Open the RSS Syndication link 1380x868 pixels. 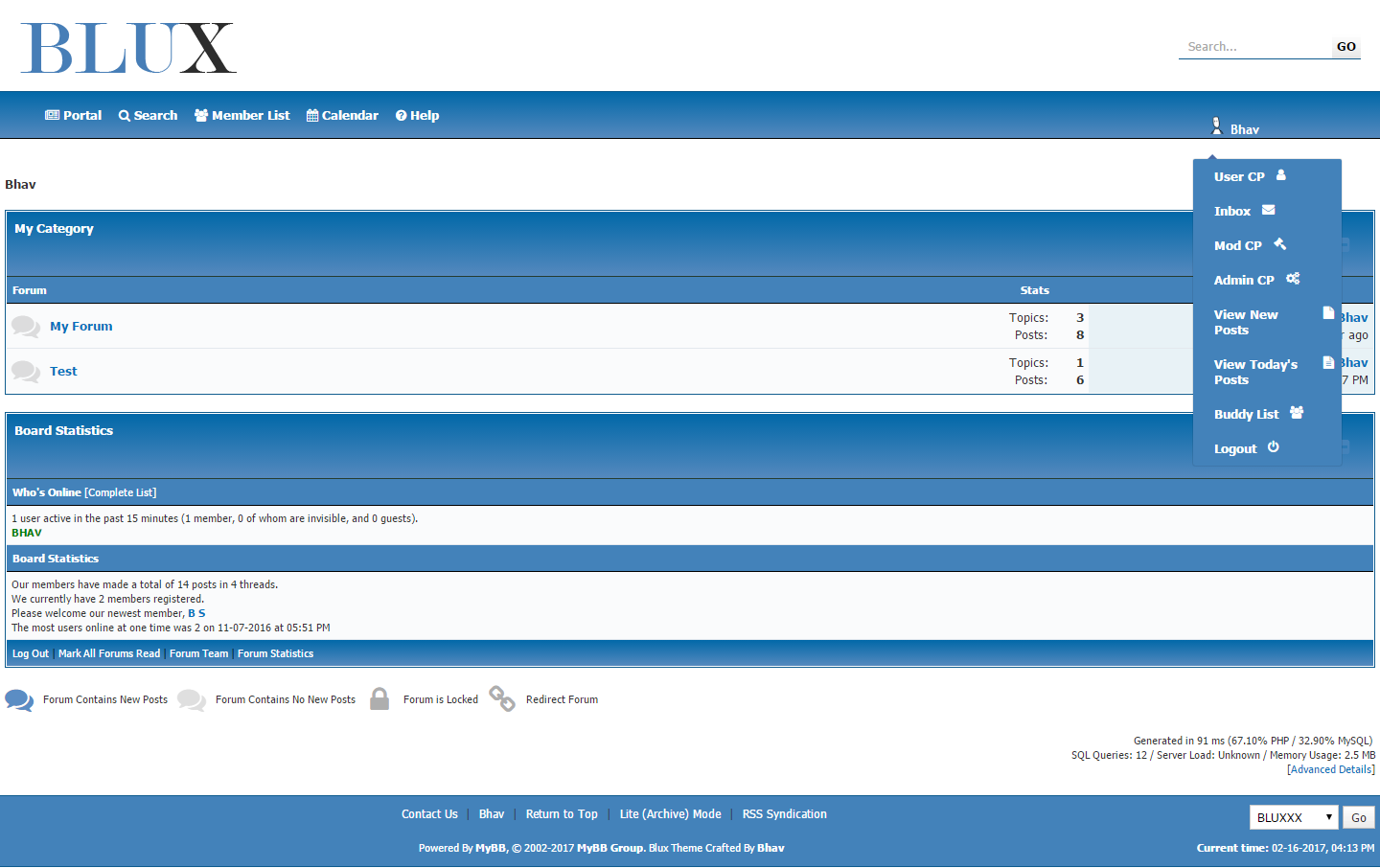785,814
